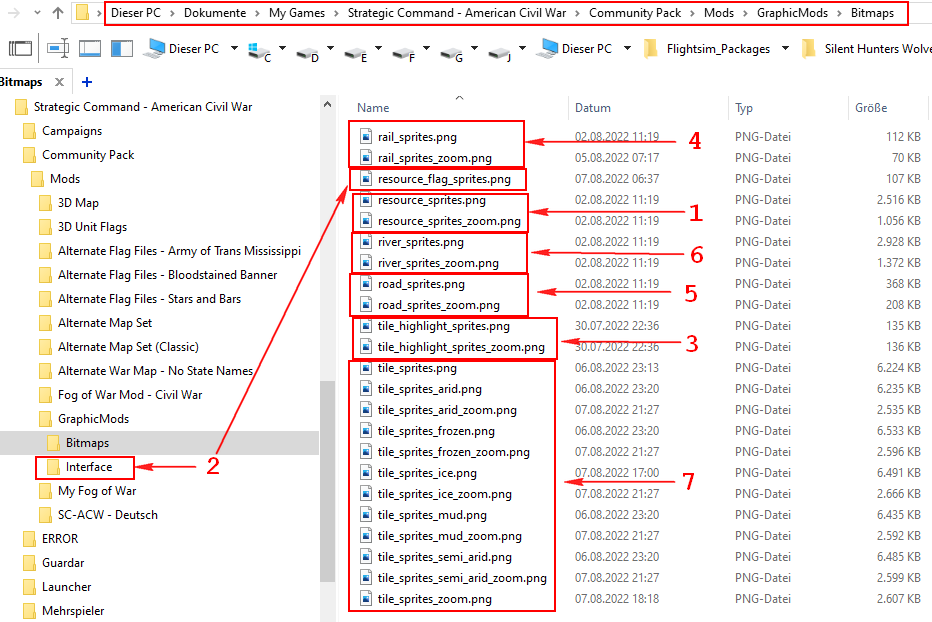Open drive G from the toolbar
The width and height of the screenshot is (932, 622).
click(452, 52)
